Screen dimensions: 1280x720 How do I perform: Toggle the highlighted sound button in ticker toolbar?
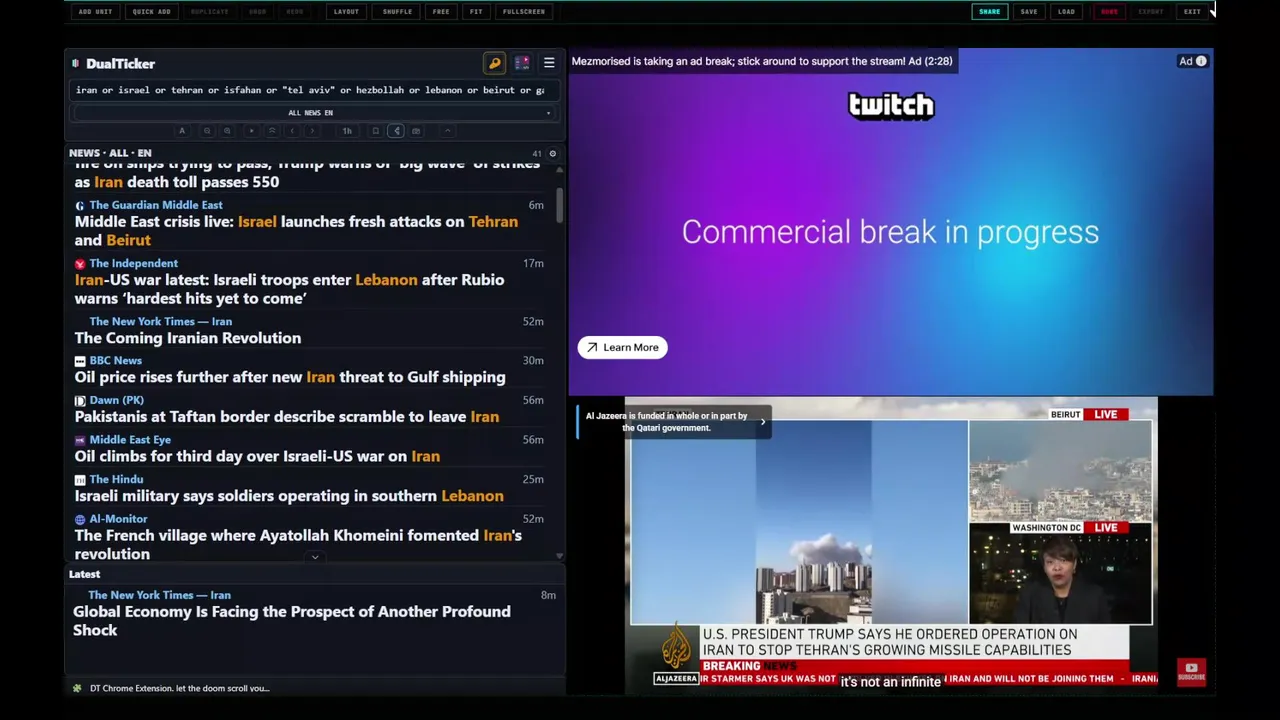click(396, 131)
